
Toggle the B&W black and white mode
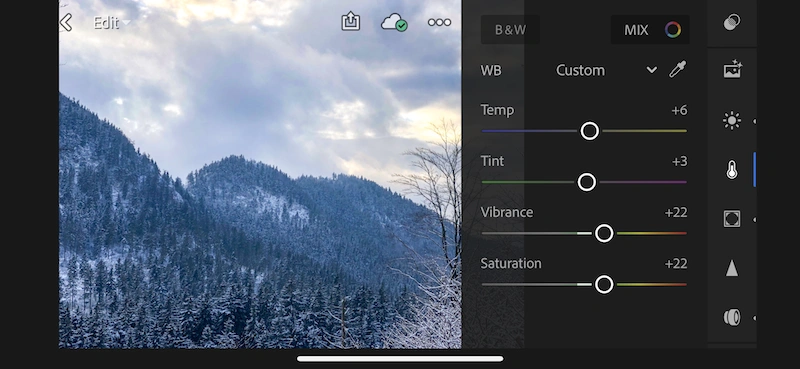510,30
